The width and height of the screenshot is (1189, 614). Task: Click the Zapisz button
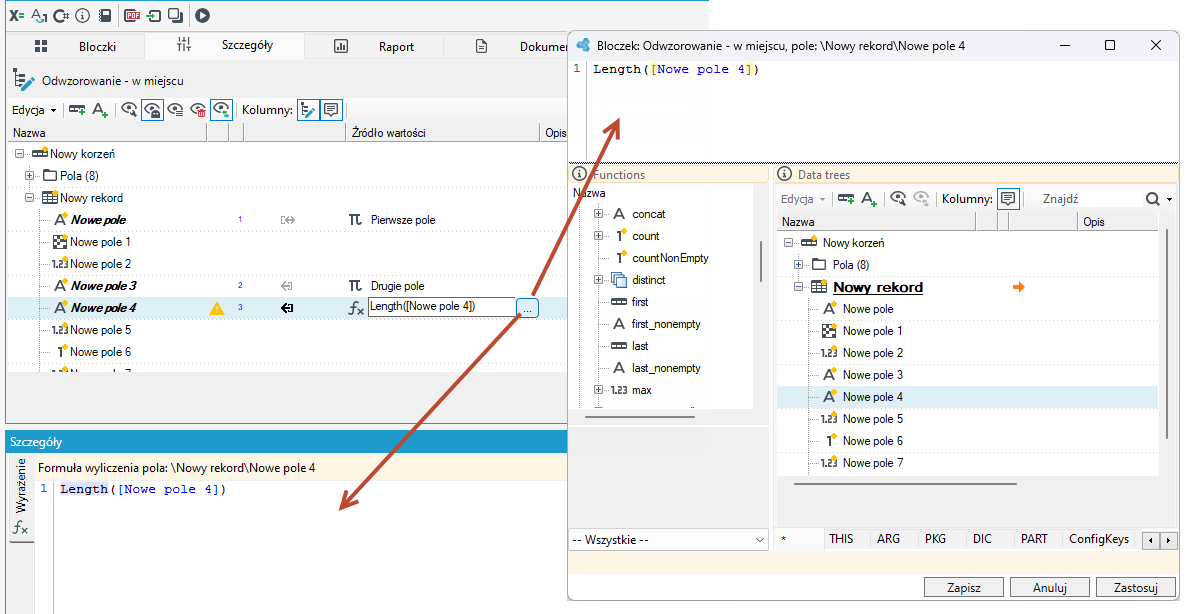coord(964,587)
